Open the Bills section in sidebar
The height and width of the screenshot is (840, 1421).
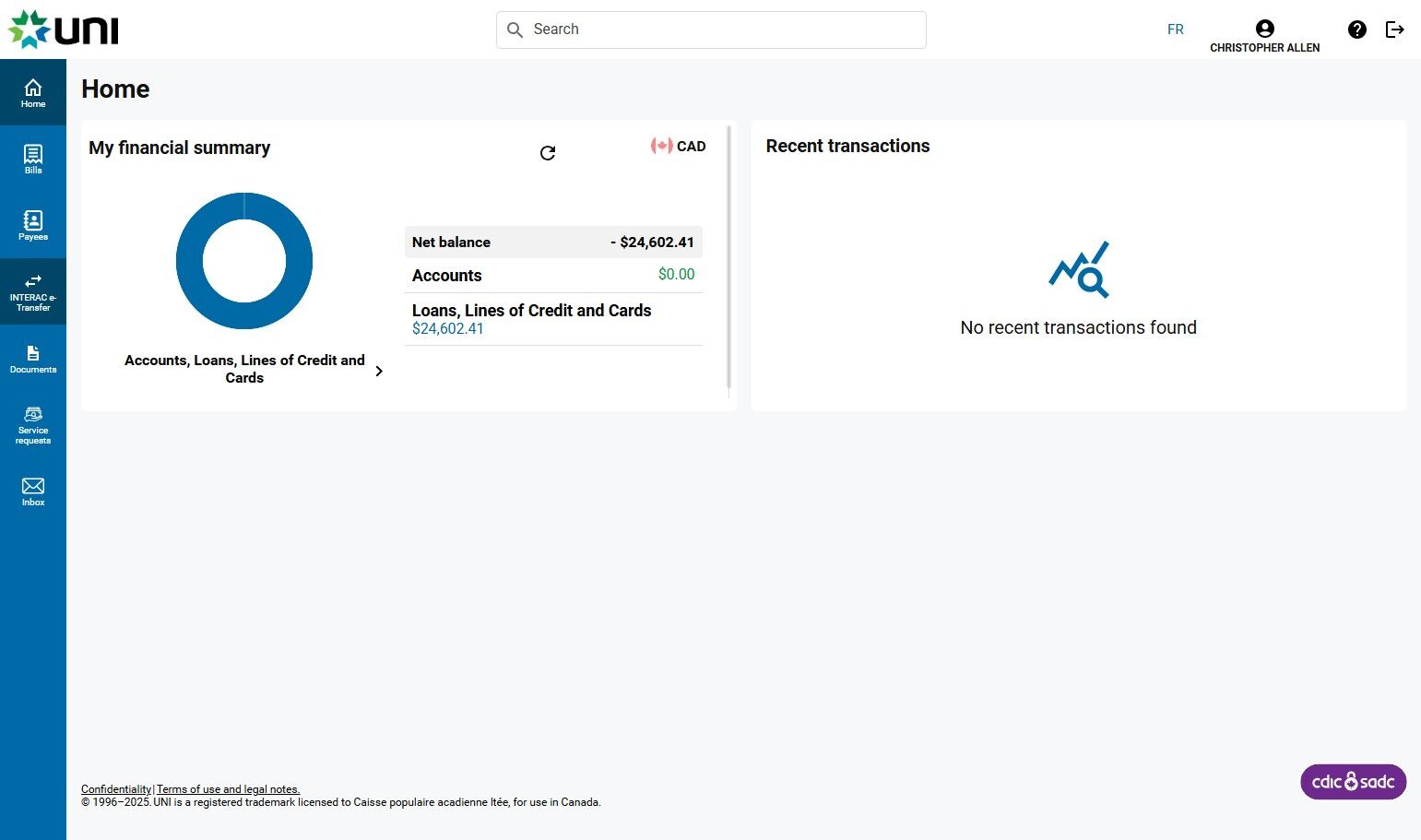(33, 159)
